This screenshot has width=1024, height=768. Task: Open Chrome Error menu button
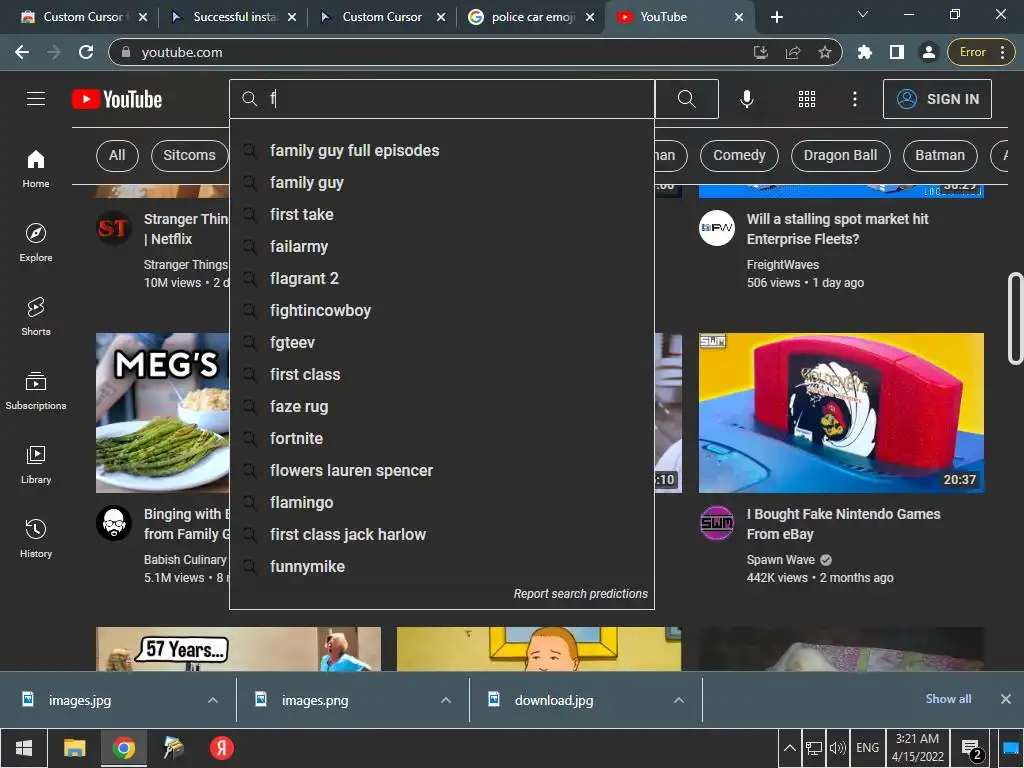[x=982, y=52]
